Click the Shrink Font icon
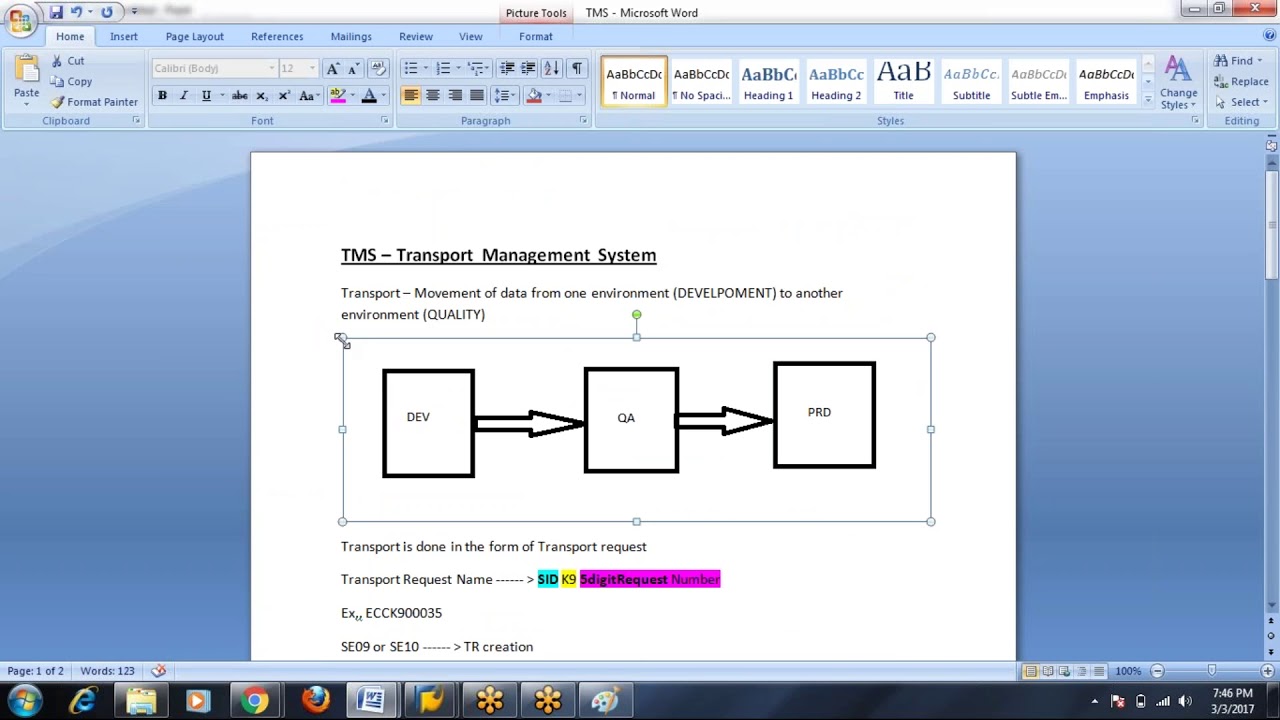The height and width of the screenshot is (720, 1280). click(353, 69)
